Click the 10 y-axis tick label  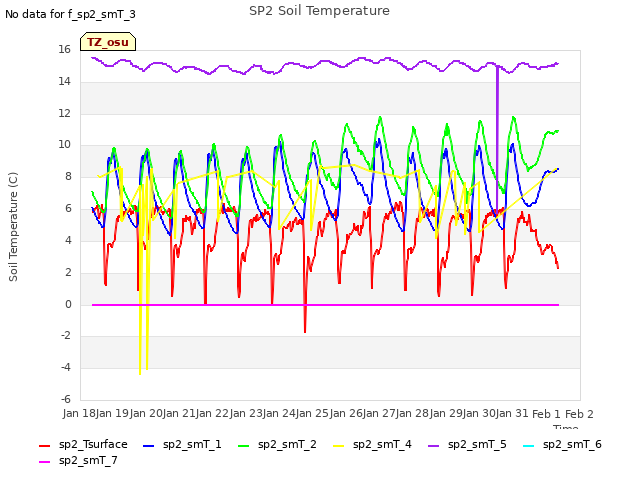pos(64,144)
